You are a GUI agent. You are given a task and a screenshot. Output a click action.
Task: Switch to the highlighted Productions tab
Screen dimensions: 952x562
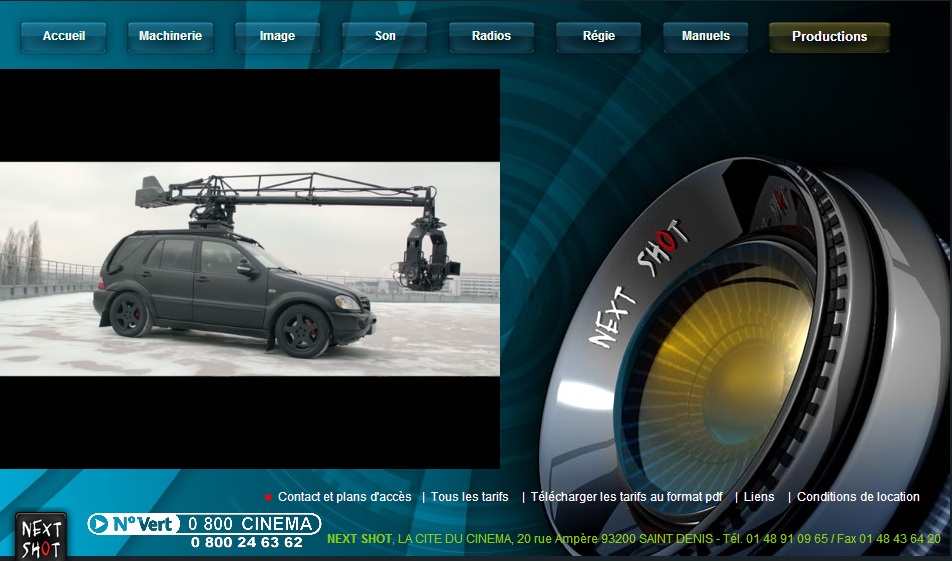point(829,37)
